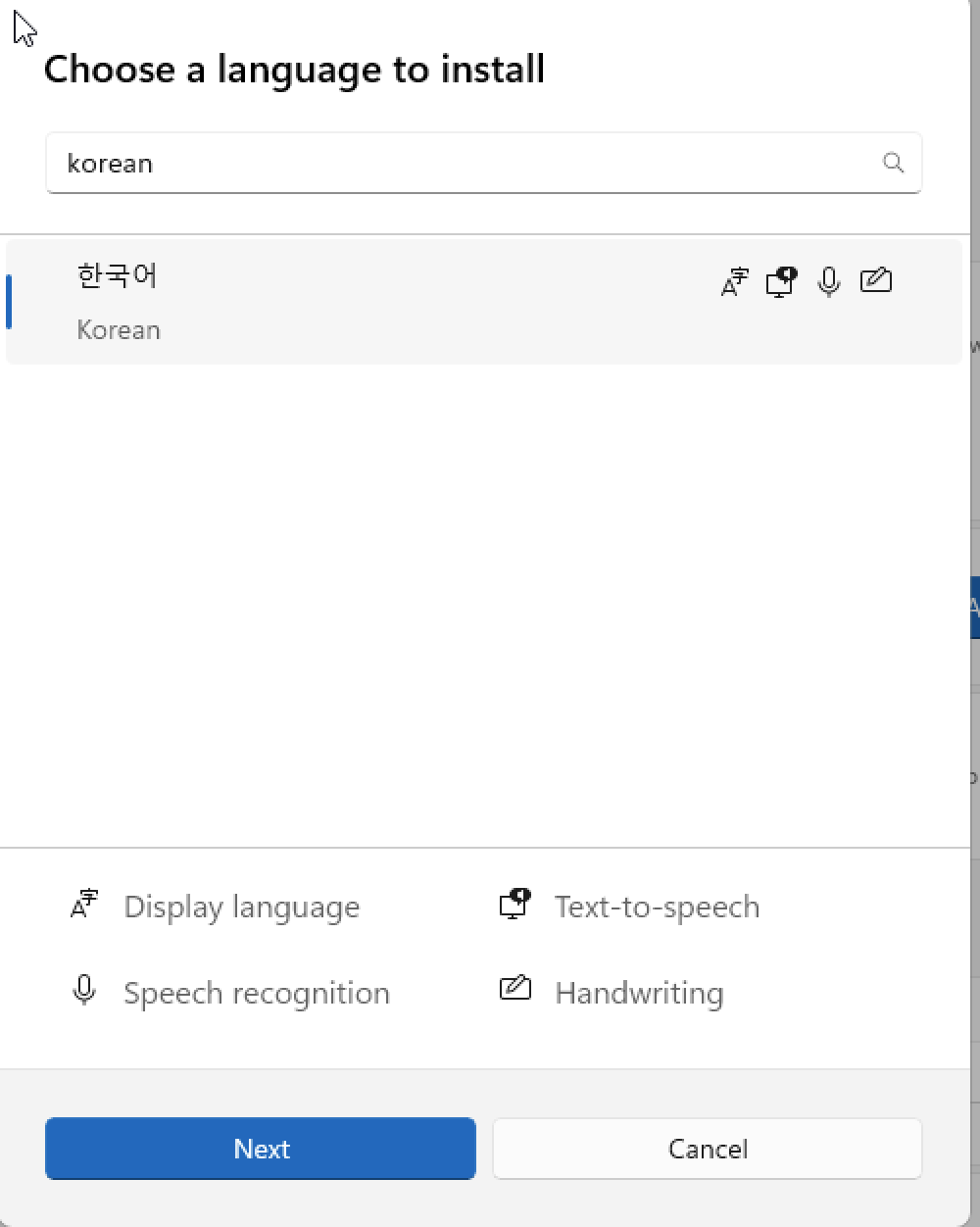Click the microphone icon in Korean row
This screenshot has height=1227, width=980.
click(x=829, y=282)
